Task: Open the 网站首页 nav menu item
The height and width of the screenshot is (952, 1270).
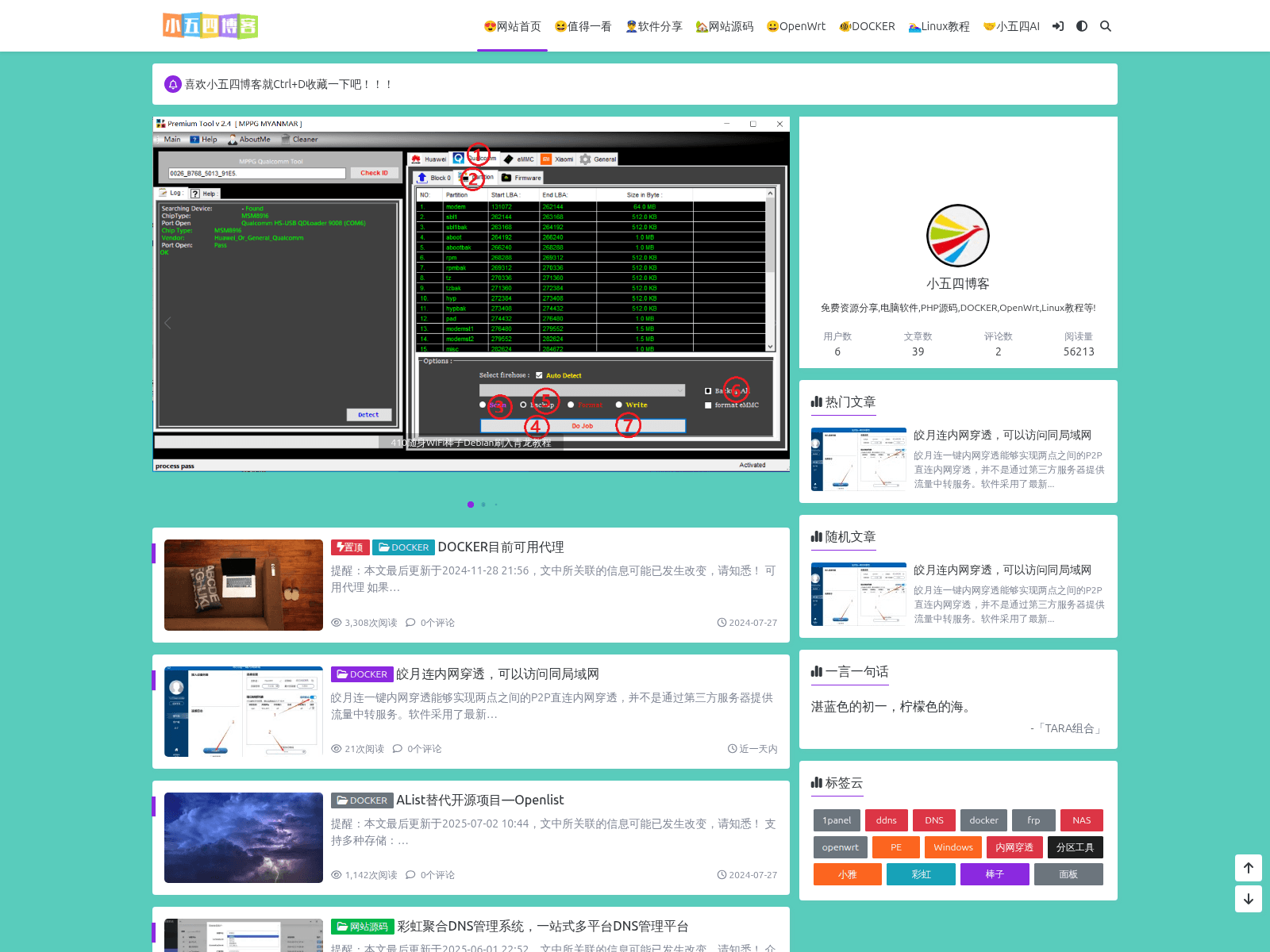Action: tap(512, 26)
